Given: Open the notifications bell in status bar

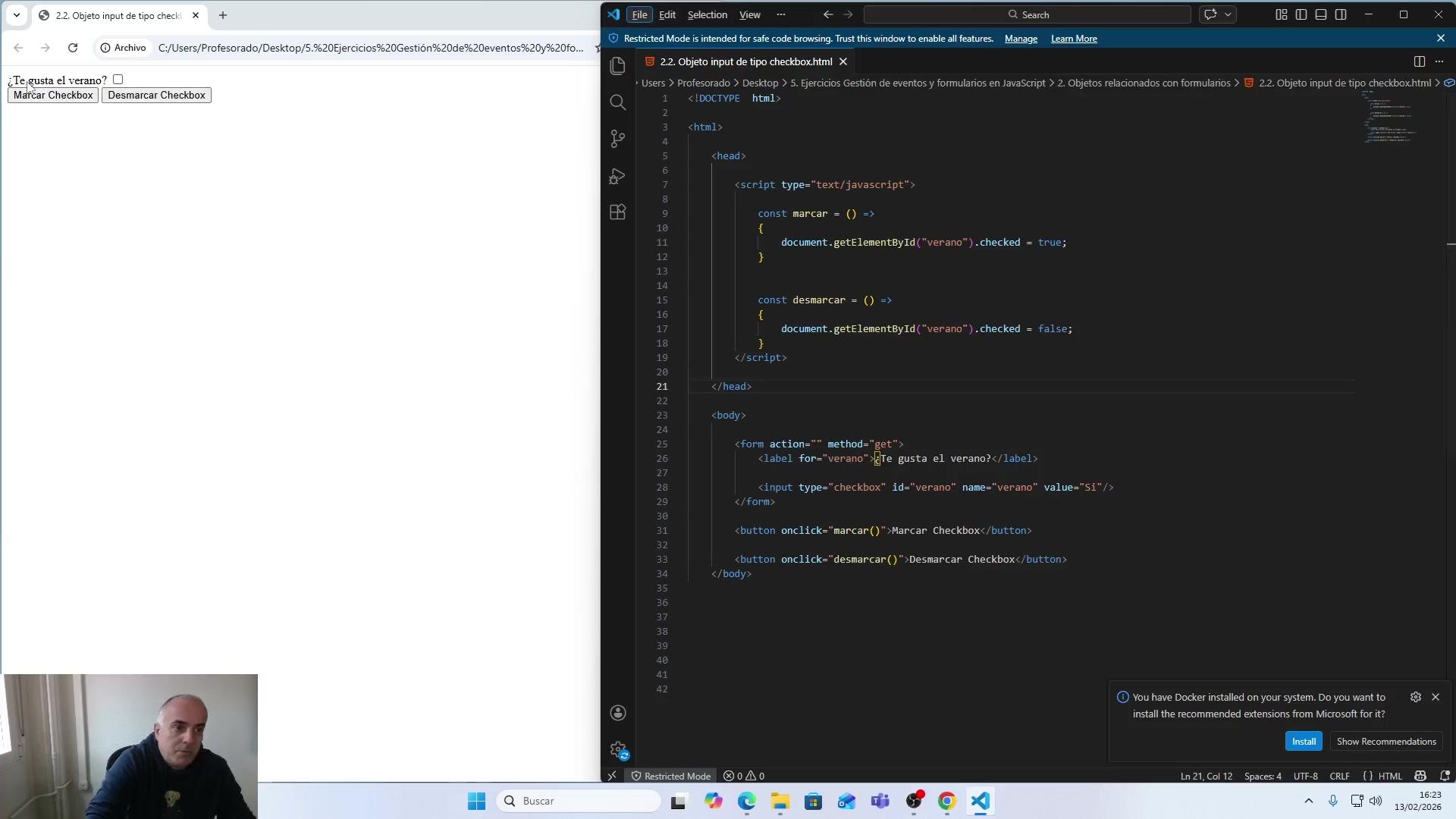Looking at the screenshot, I should [1445, 776].
